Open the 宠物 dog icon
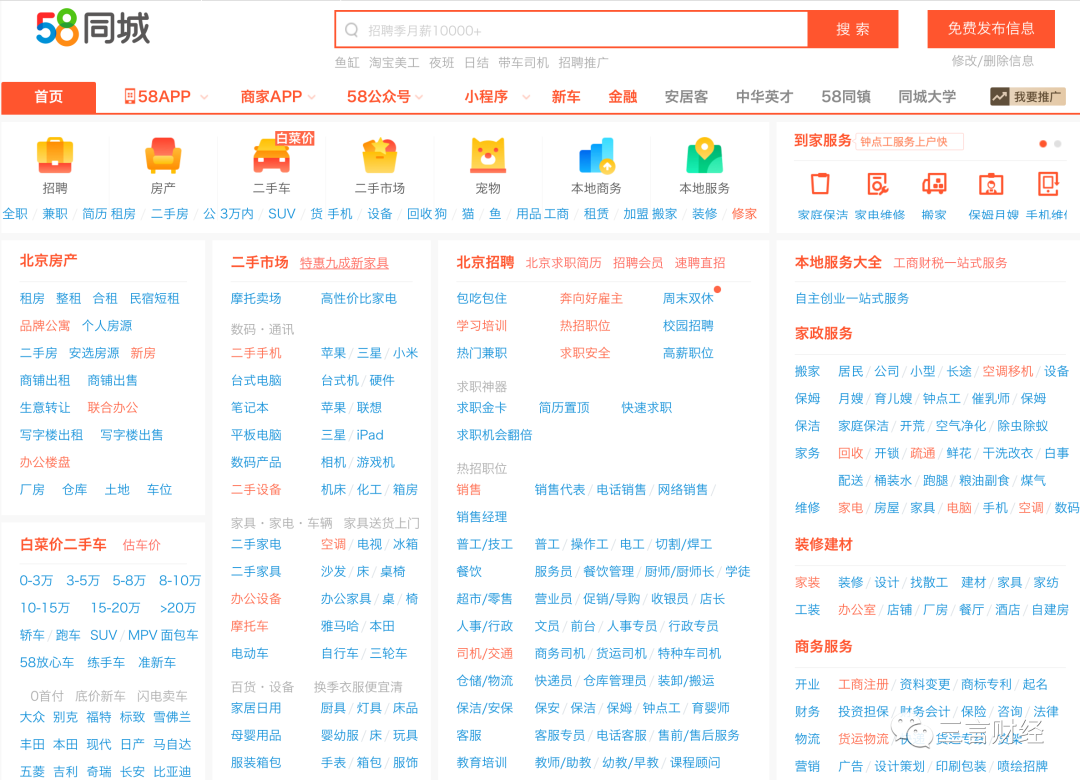1080x780 pixels. pyautogui.click(x=488, y=155)
